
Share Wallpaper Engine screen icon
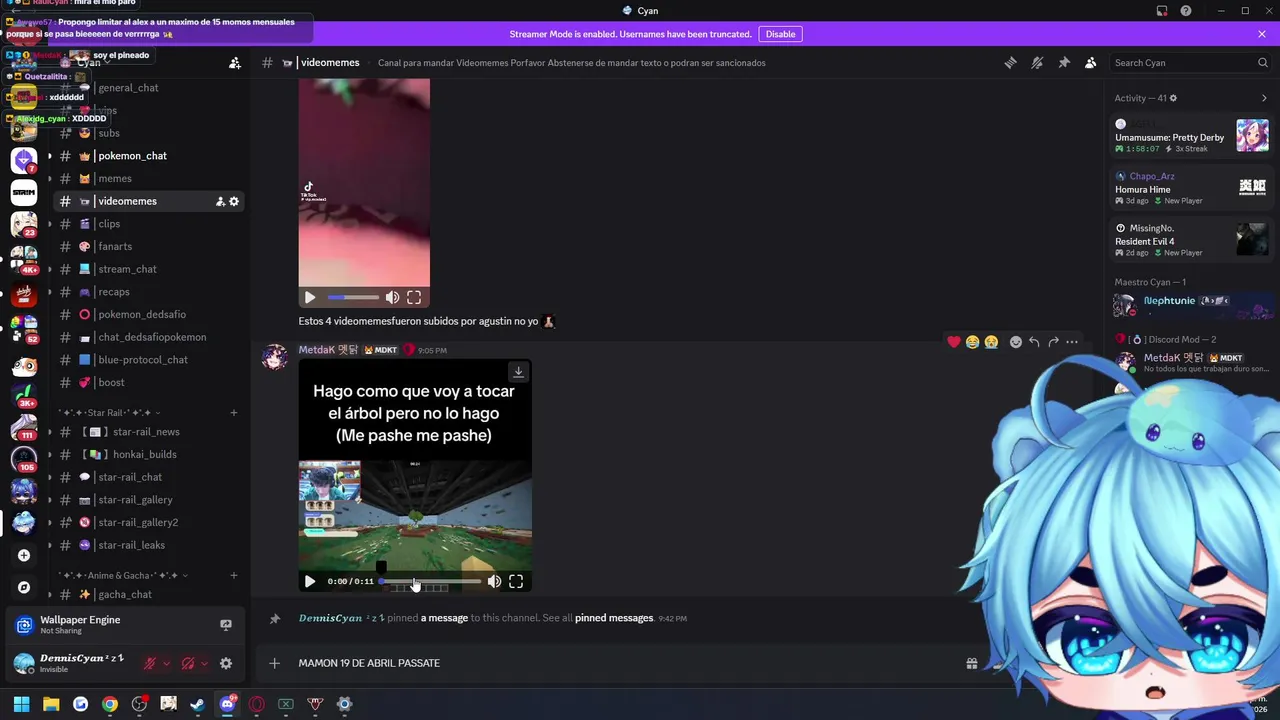(226, 625)
